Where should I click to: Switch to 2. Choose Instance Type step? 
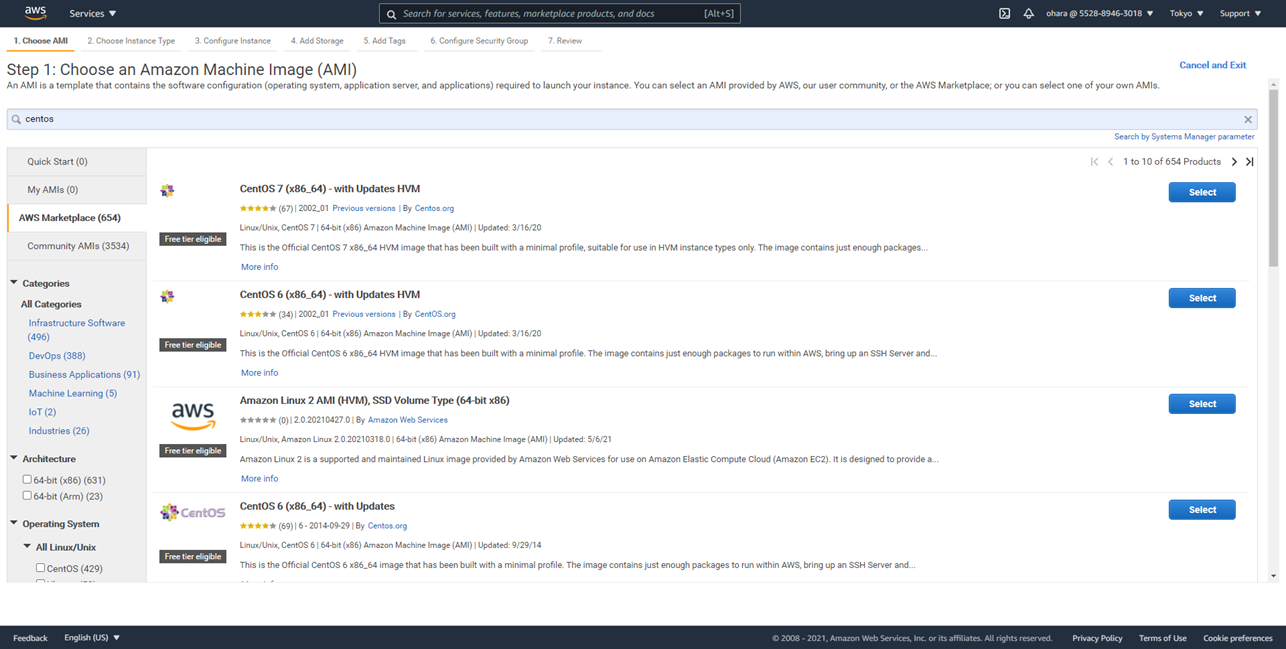(x=131, y=41)
